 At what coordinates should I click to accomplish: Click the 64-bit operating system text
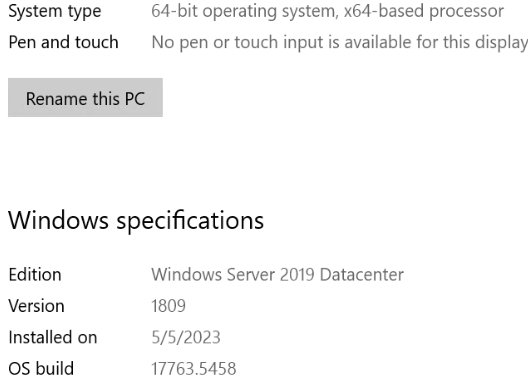tap(245, 12)
